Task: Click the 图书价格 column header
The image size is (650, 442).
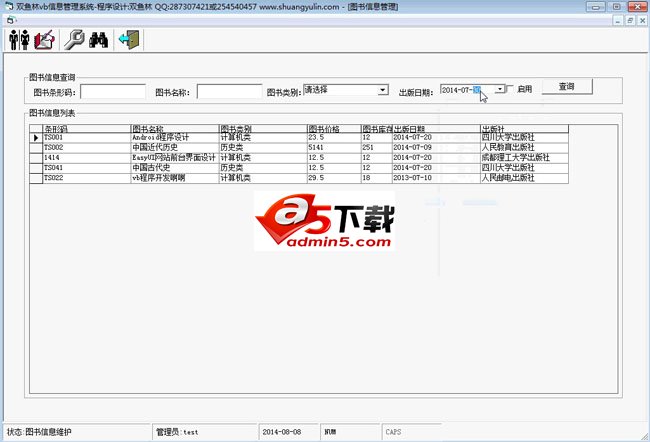Action: (x=334, y=129)
